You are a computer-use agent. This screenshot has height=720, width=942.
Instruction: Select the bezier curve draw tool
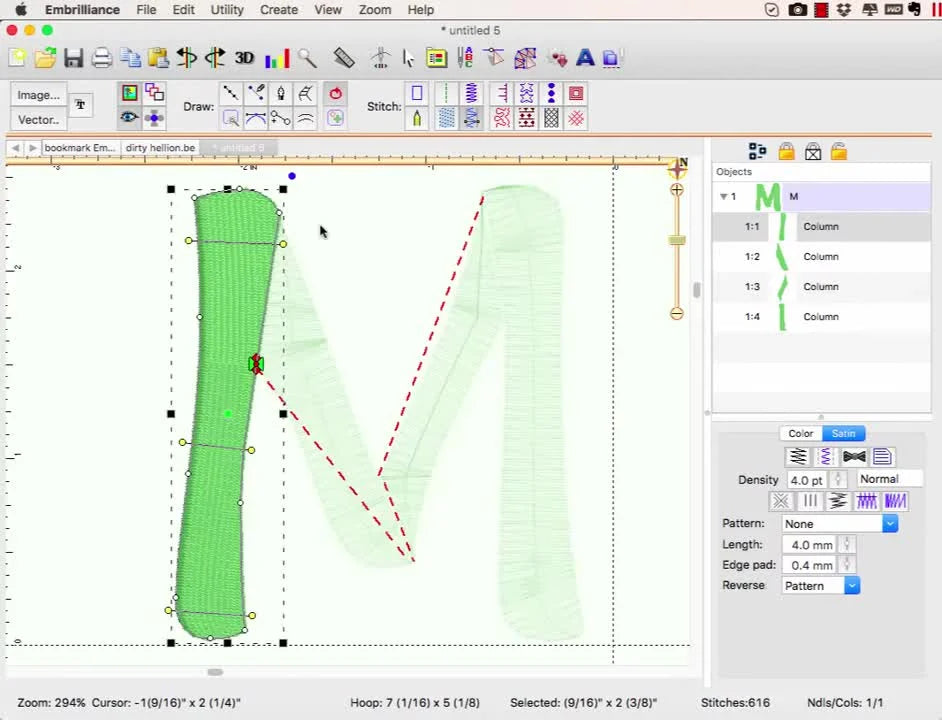pos(255,118)
